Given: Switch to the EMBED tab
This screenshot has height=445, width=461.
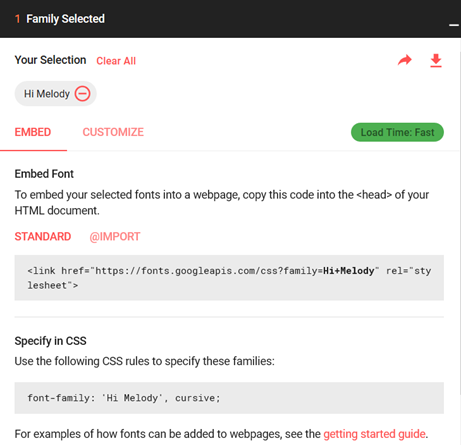Looking at the screenshot, I should [33, 132].
